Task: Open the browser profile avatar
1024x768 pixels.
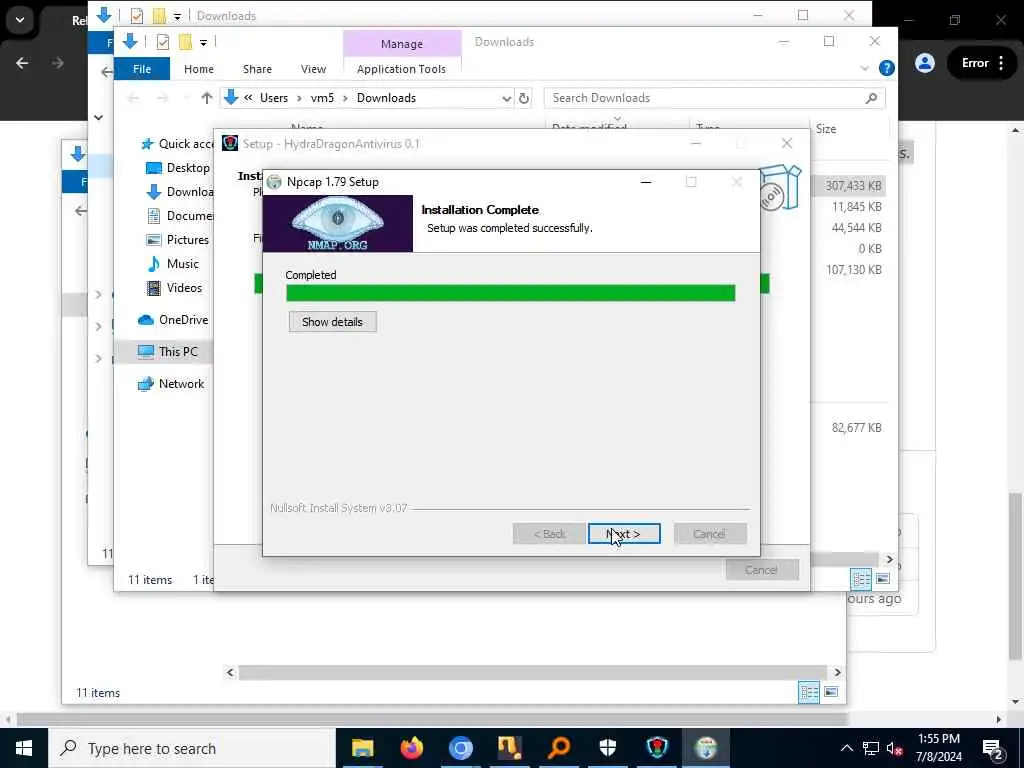Action: (925, 63)
